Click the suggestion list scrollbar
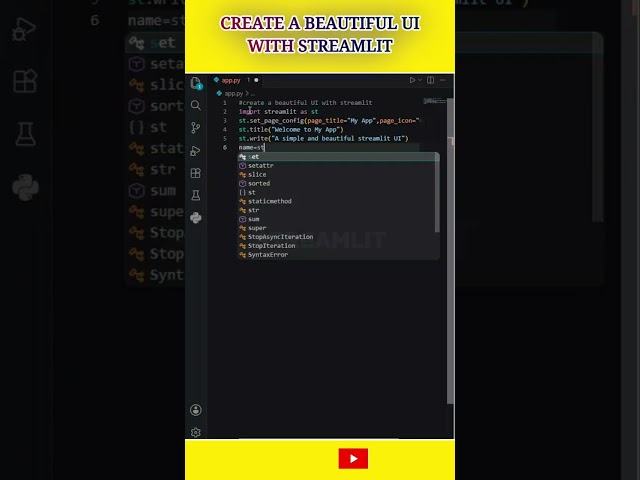The image size is (640, 480). pyautogui.click(x=437, y=193)
